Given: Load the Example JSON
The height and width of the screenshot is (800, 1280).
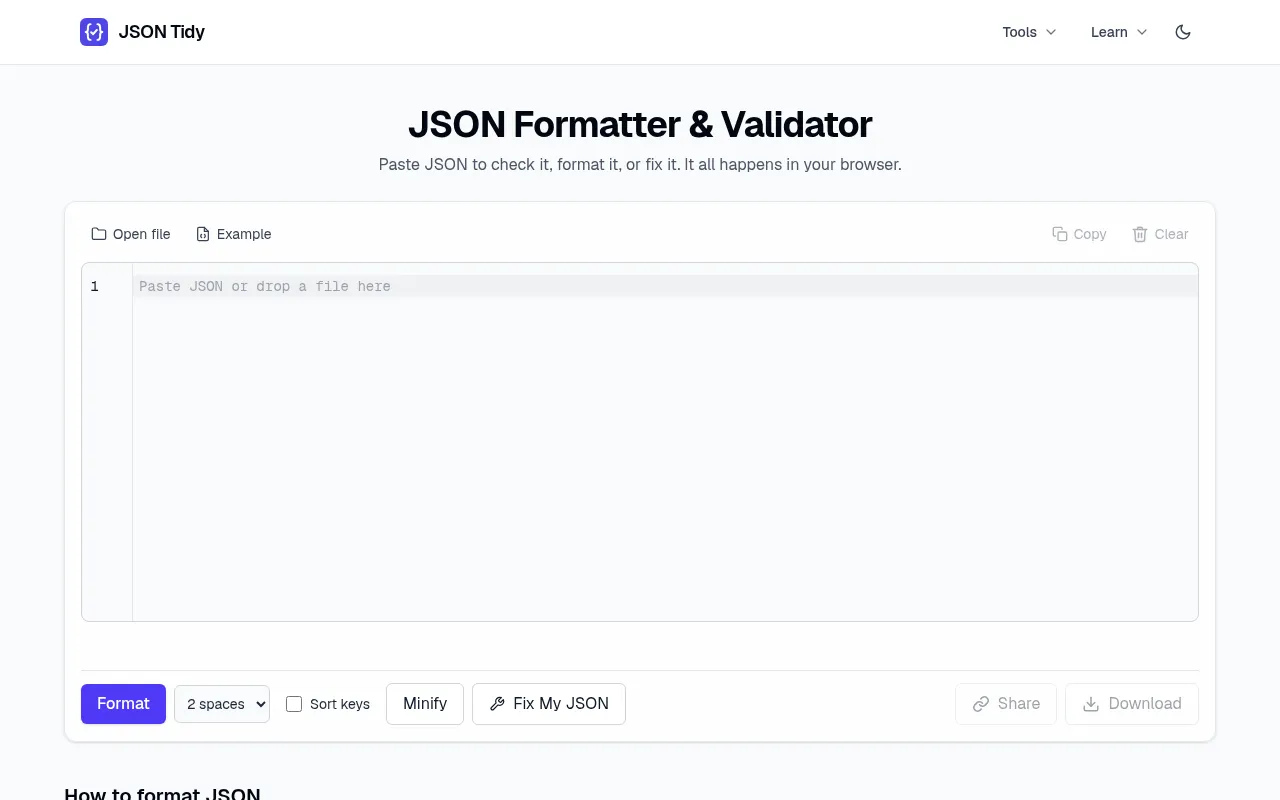Looking at the screenshot, I should click(234, 234).
